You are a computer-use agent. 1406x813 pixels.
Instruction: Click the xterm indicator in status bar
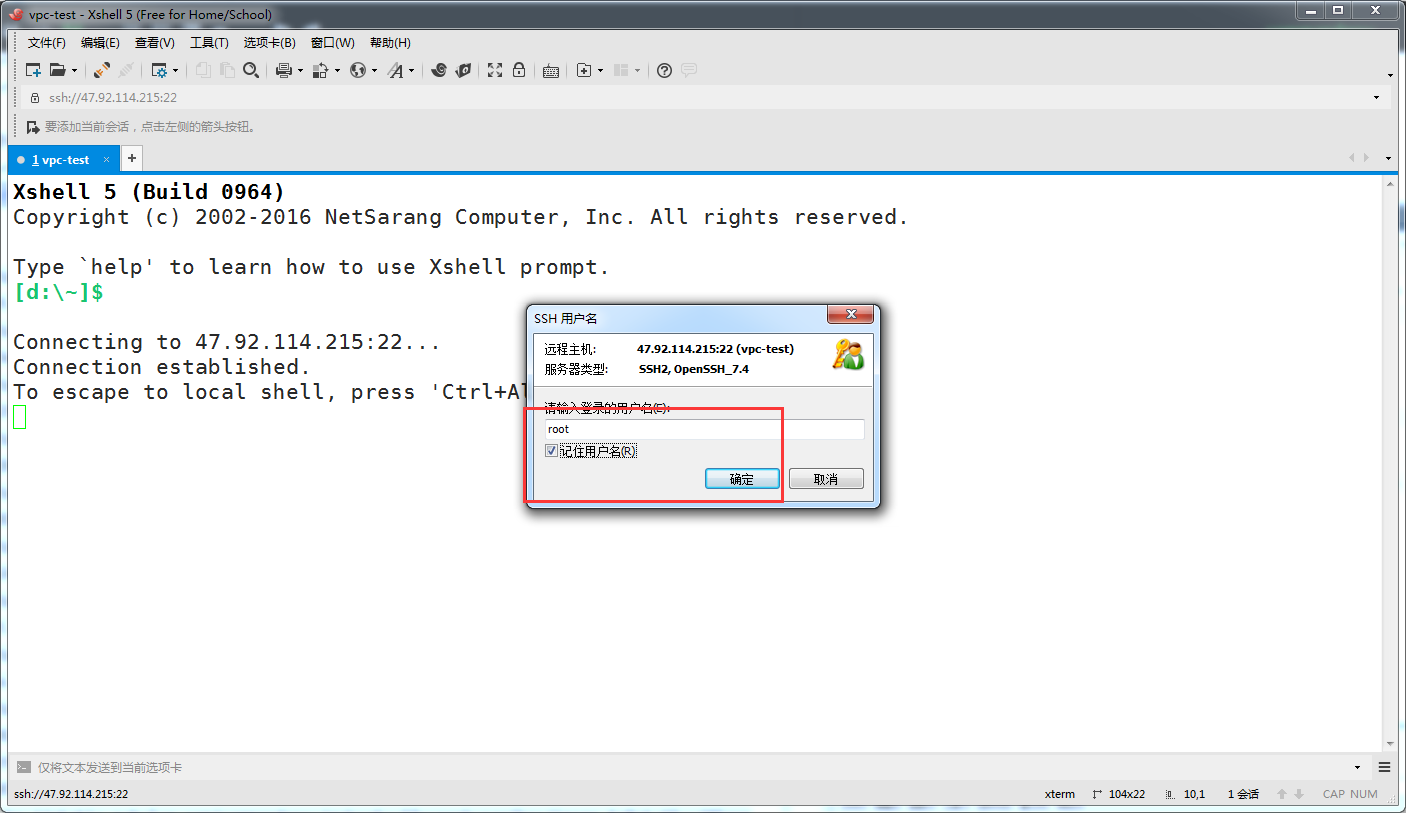coord(1060,793)
